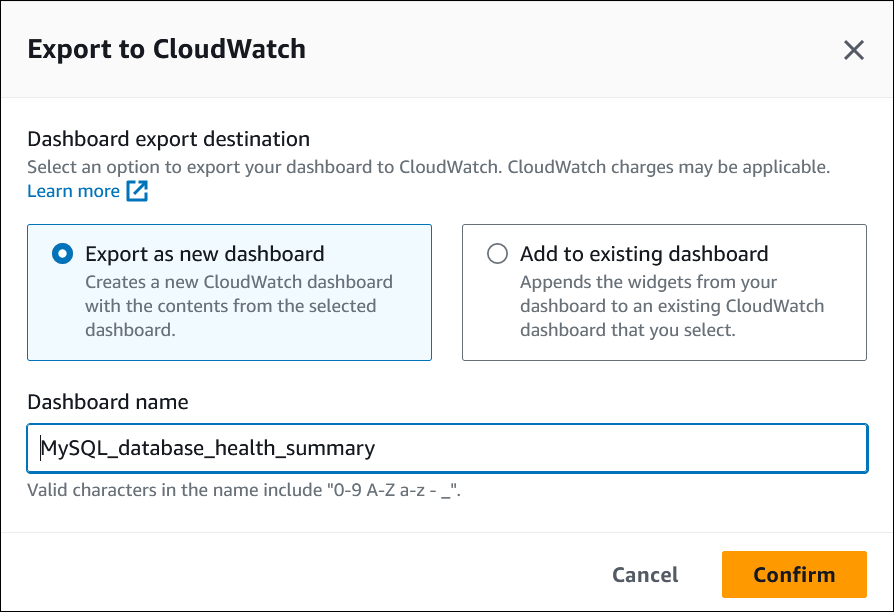Click the Confirm button to export
The height and width of the screenshot is (612, 894).
(794, 575)
